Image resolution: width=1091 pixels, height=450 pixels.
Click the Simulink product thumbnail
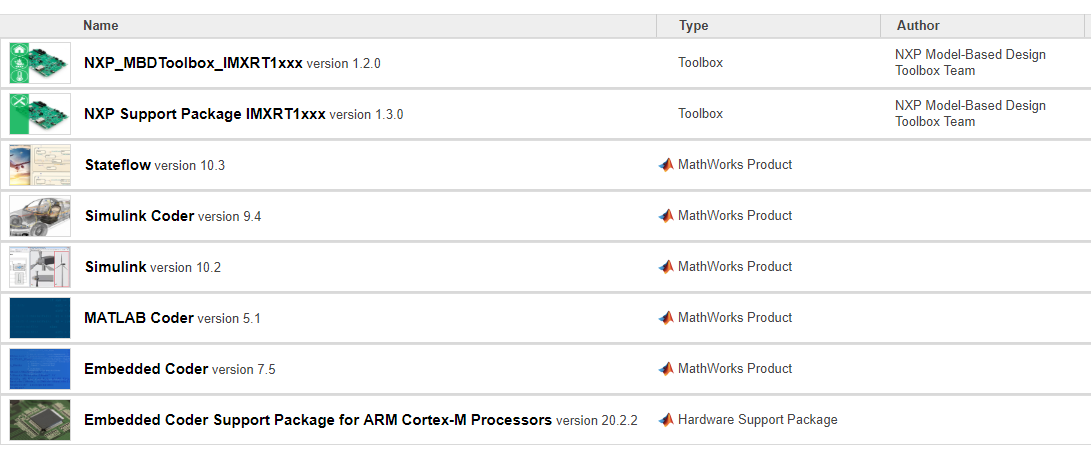40,267
